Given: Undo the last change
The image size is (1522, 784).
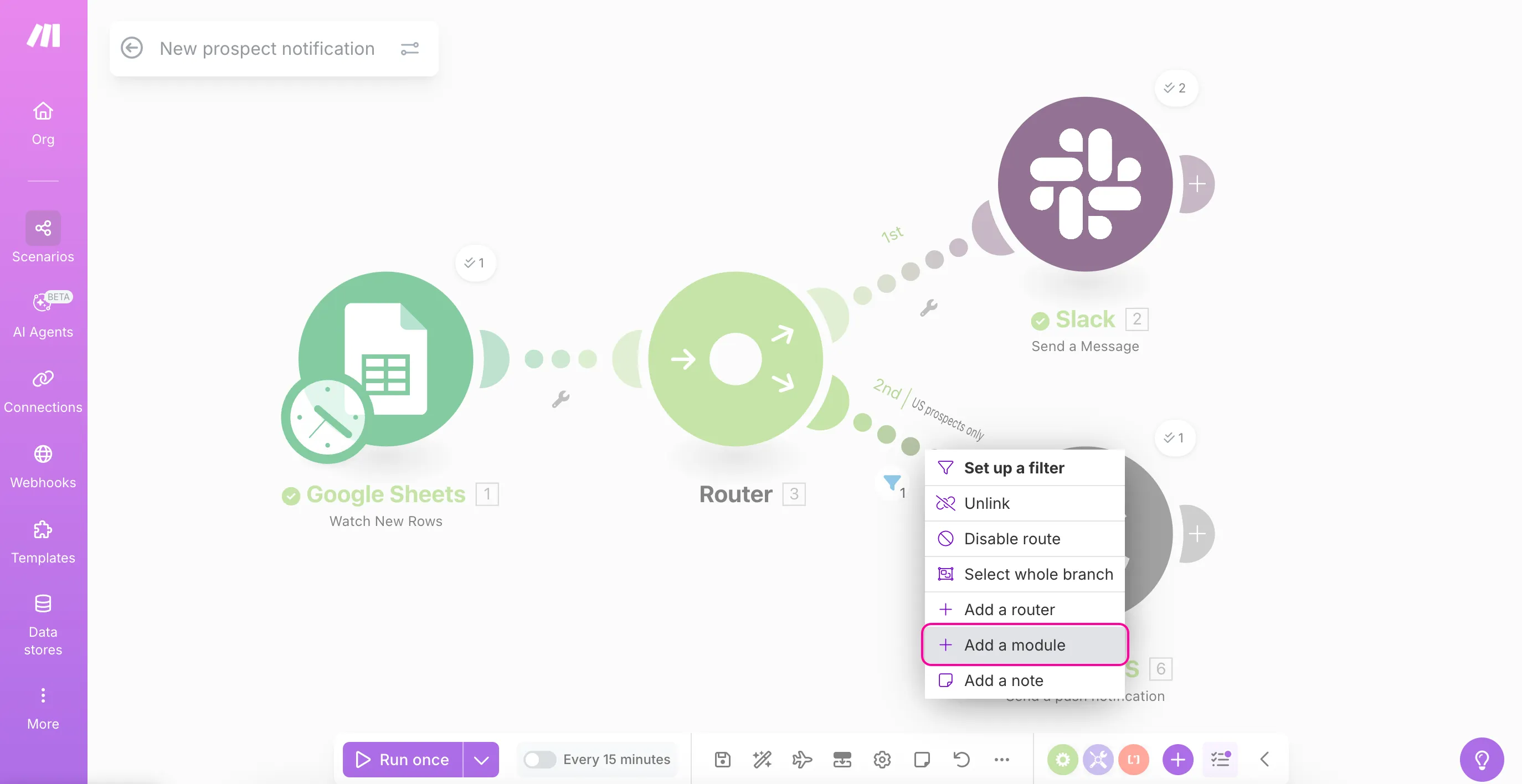Looking at the screenshot, I should [x=962, y=760].
